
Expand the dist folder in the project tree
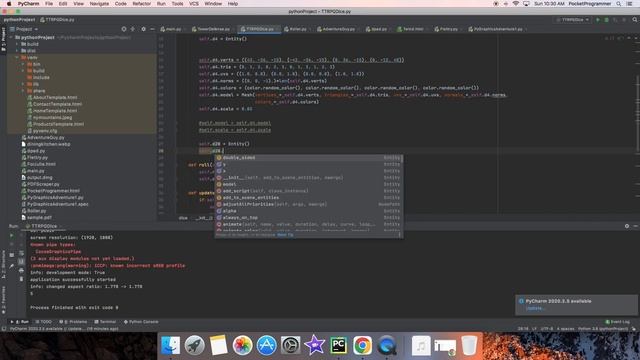[17, 51]
